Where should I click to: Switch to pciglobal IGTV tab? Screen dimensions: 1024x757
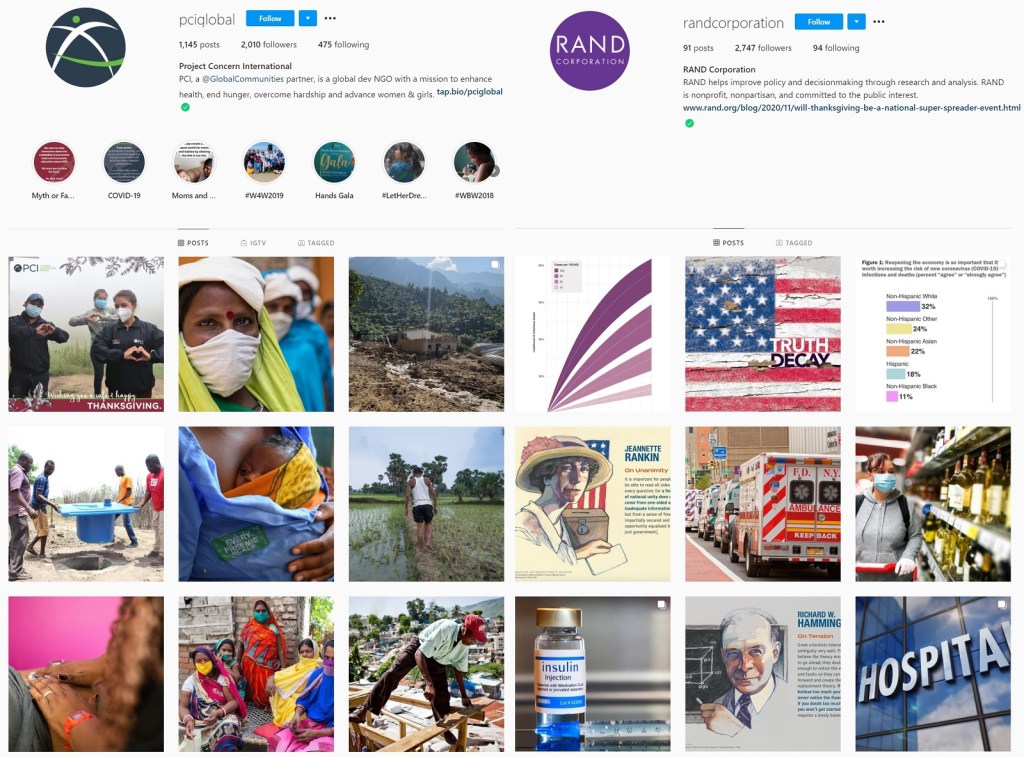253,243
